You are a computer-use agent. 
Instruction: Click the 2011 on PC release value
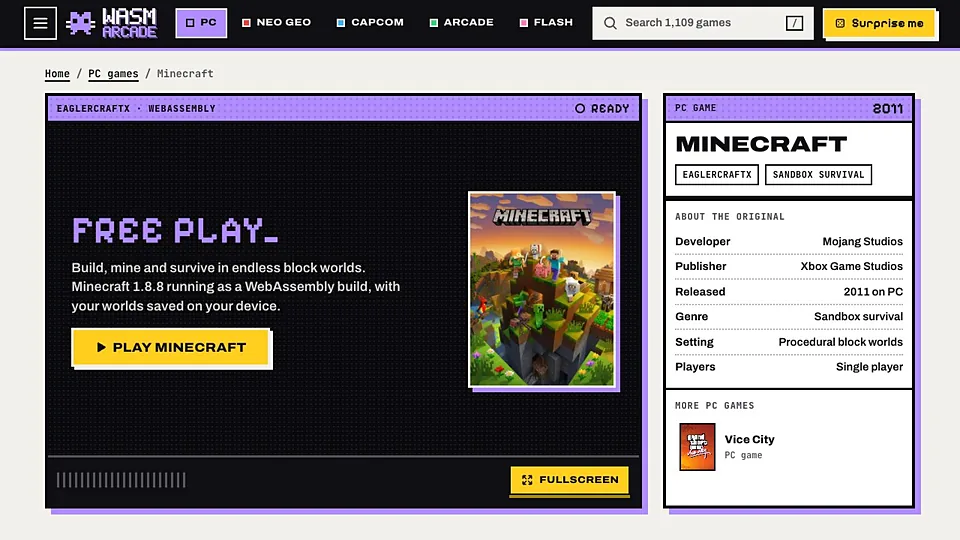(873, 291)
